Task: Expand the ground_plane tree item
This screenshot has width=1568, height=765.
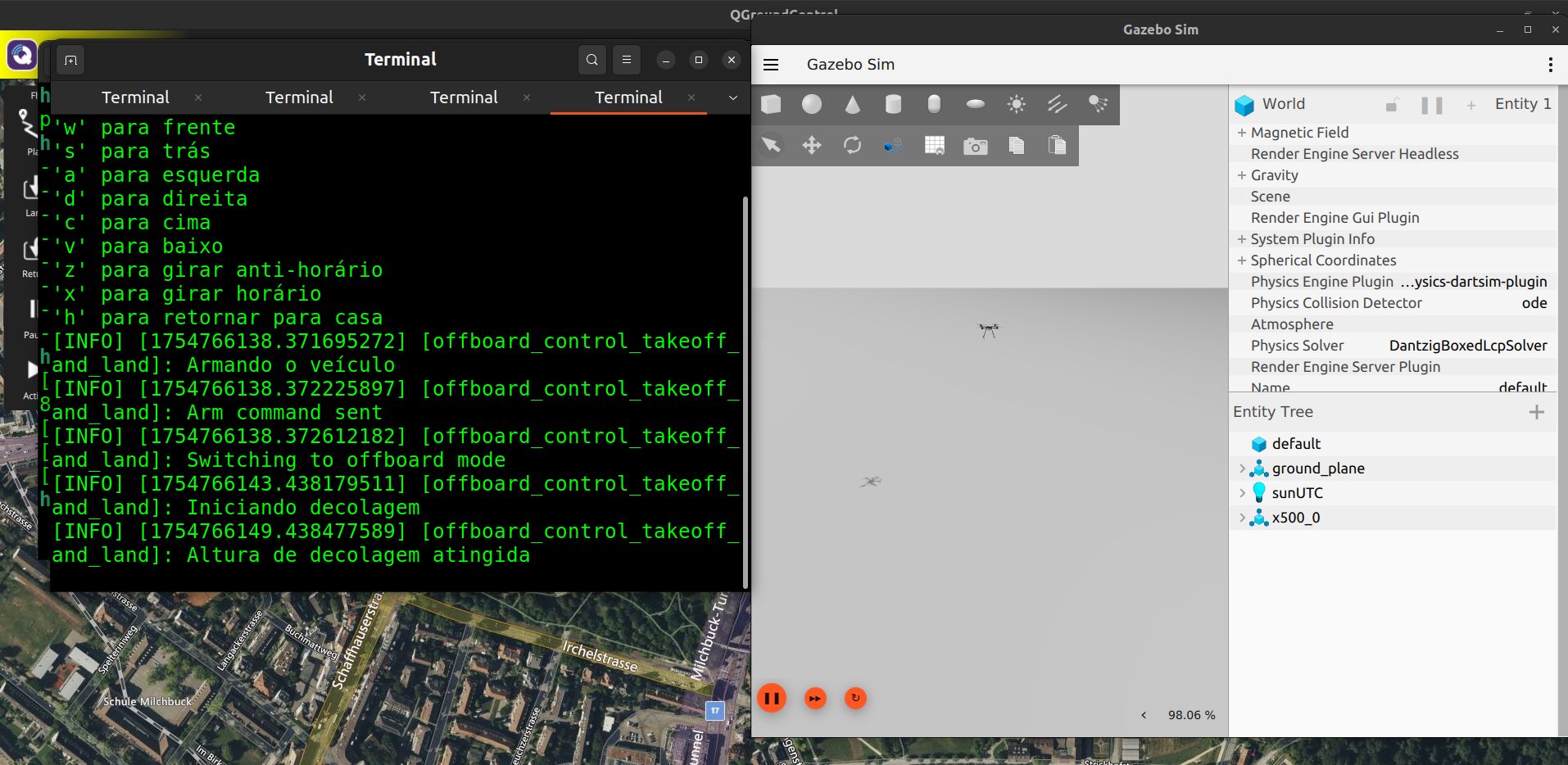Action: coord(1242,469)
